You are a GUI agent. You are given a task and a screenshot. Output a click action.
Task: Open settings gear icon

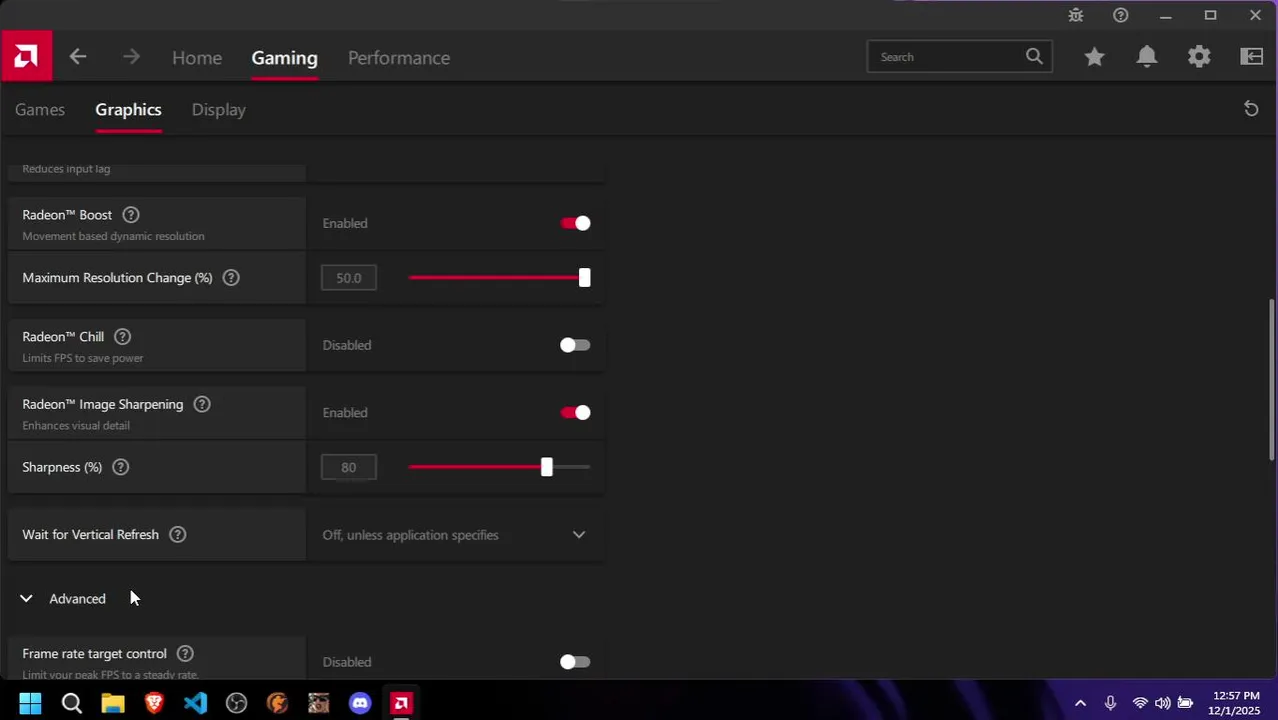tap(1199, 57)
